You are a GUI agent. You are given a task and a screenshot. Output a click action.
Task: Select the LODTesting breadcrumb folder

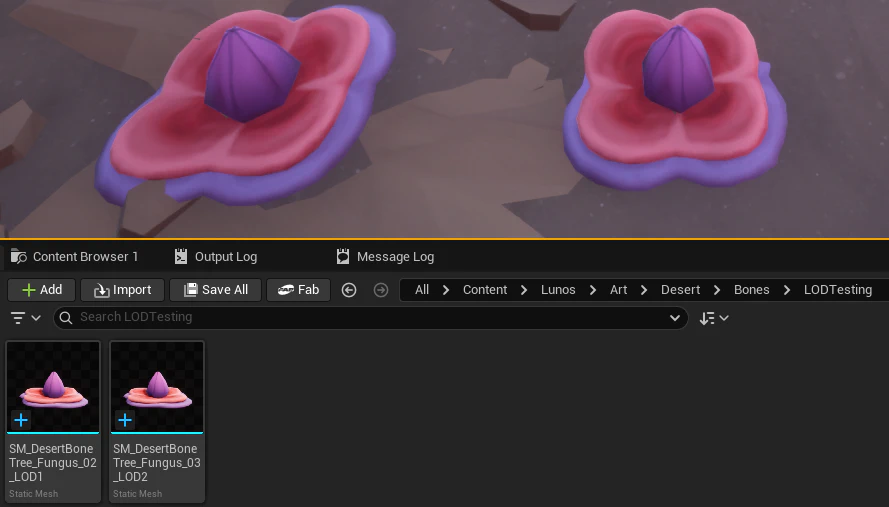pyautogui.click(x=838, y=290)
